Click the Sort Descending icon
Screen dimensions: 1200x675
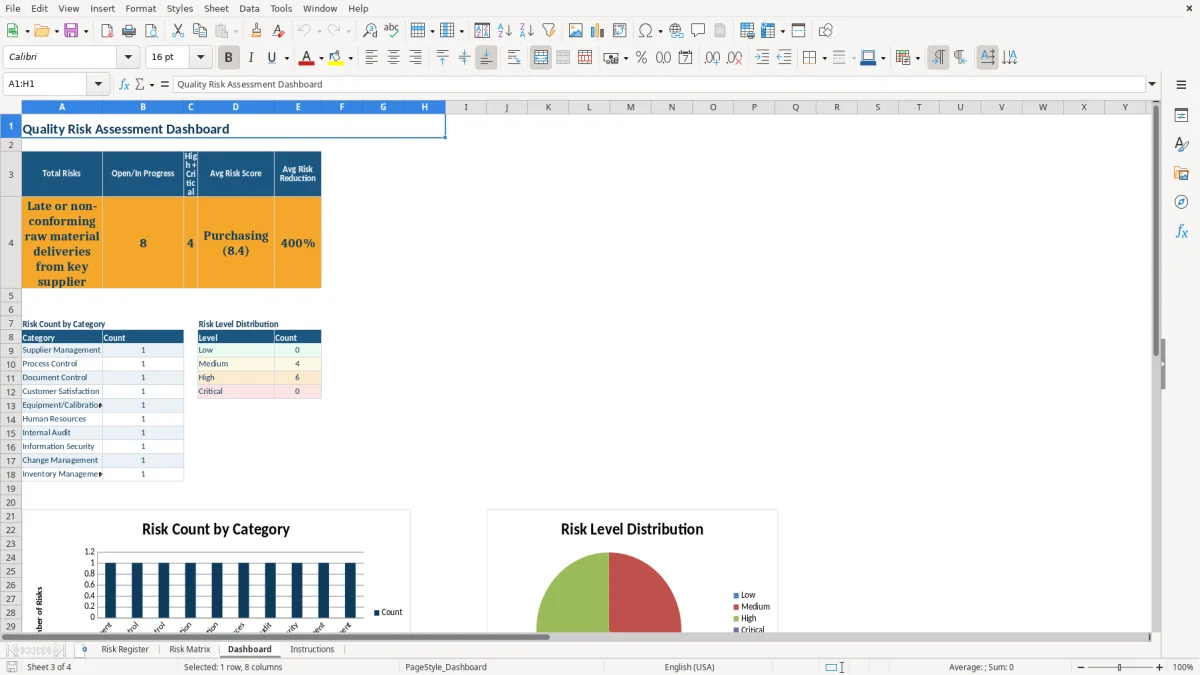point(527,30)
